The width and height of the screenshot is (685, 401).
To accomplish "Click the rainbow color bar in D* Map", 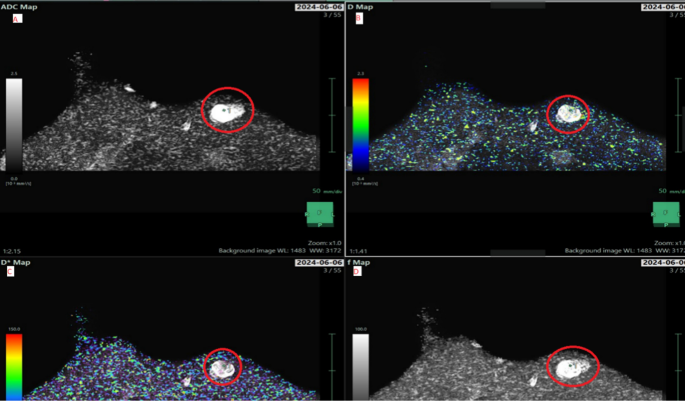I will click(14, 365).
